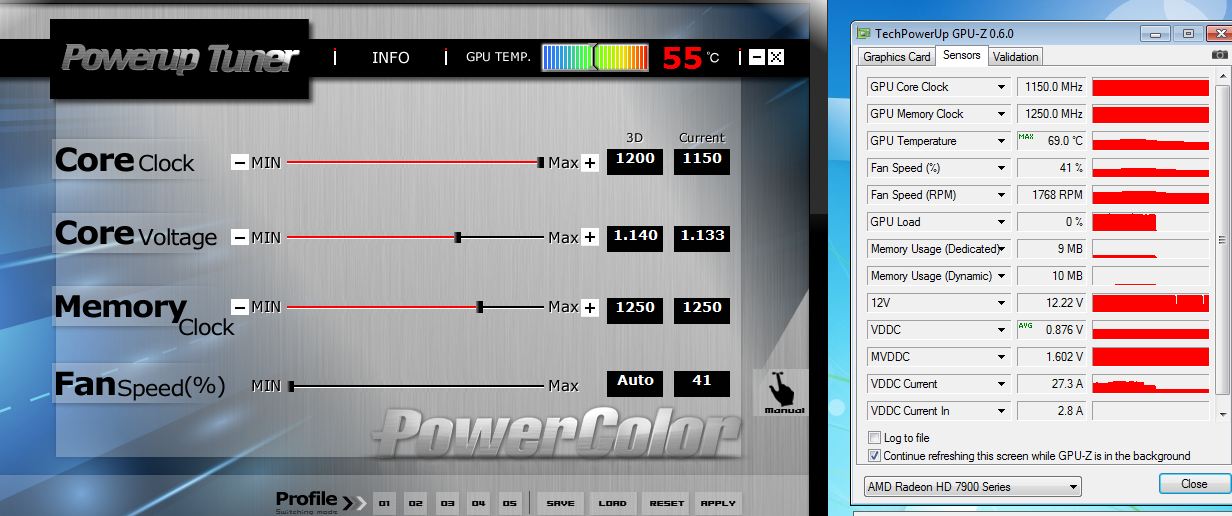Increase Core Voltage with plus button
The width and height of the screenshot is (1232, 516).
click(x=590, y=237)
